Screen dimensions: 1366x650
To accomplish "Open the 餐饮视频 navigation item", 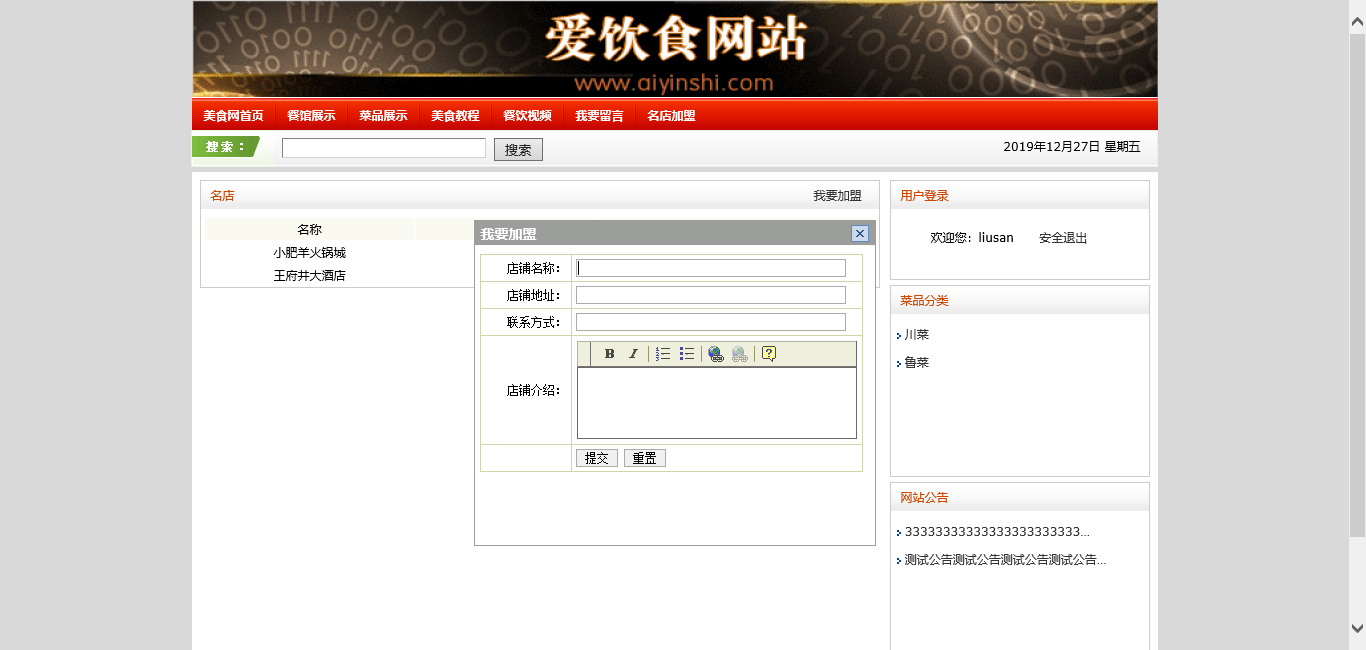I will coord(527,115).
